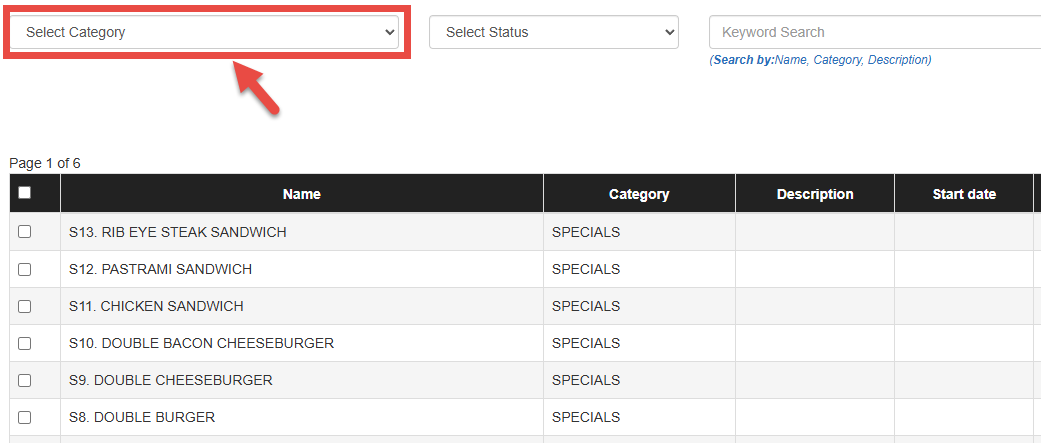The height and width of the screenshot is (443, 1041).
Task: Click the Description column header
Action: (815, 194)
